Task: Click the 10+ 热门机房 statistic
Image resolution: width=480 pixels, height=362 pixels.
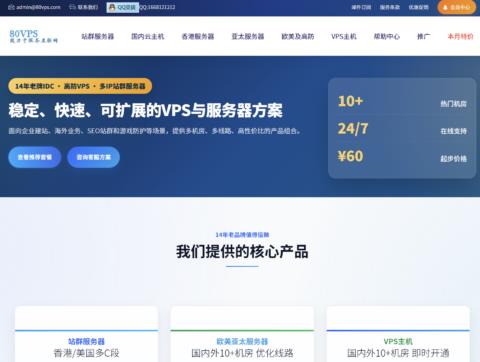Action: pyautogui.click(x=402, y=102)
